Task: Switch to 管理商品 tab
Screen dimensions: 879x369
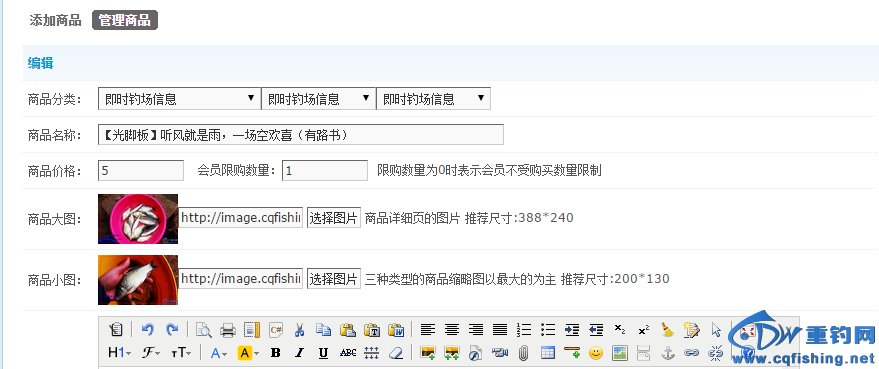Action: click(124, 21)
